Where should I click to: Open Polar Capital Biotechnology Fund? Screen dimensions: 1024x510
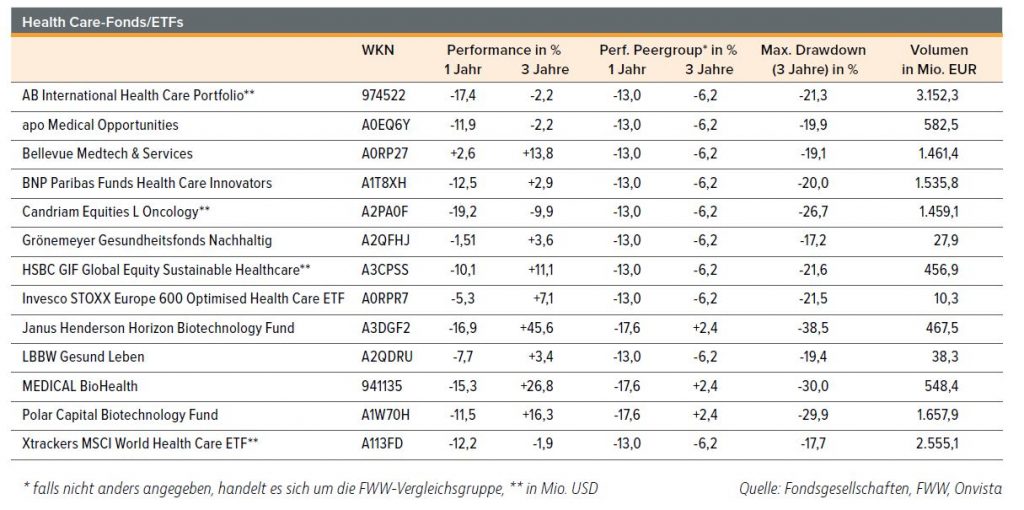120,415
